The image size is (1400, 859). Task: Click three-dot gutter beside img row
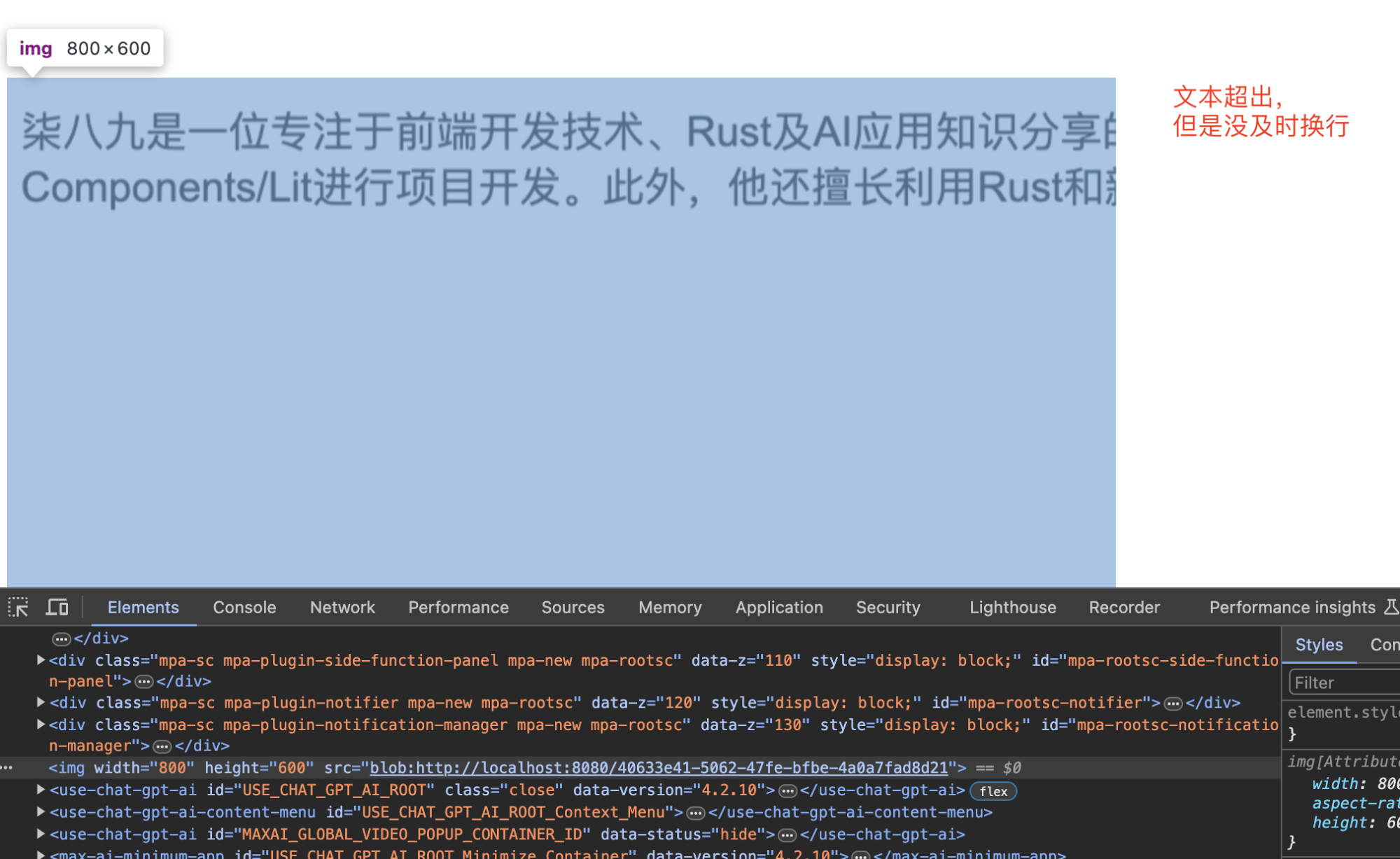click(7, 768)
